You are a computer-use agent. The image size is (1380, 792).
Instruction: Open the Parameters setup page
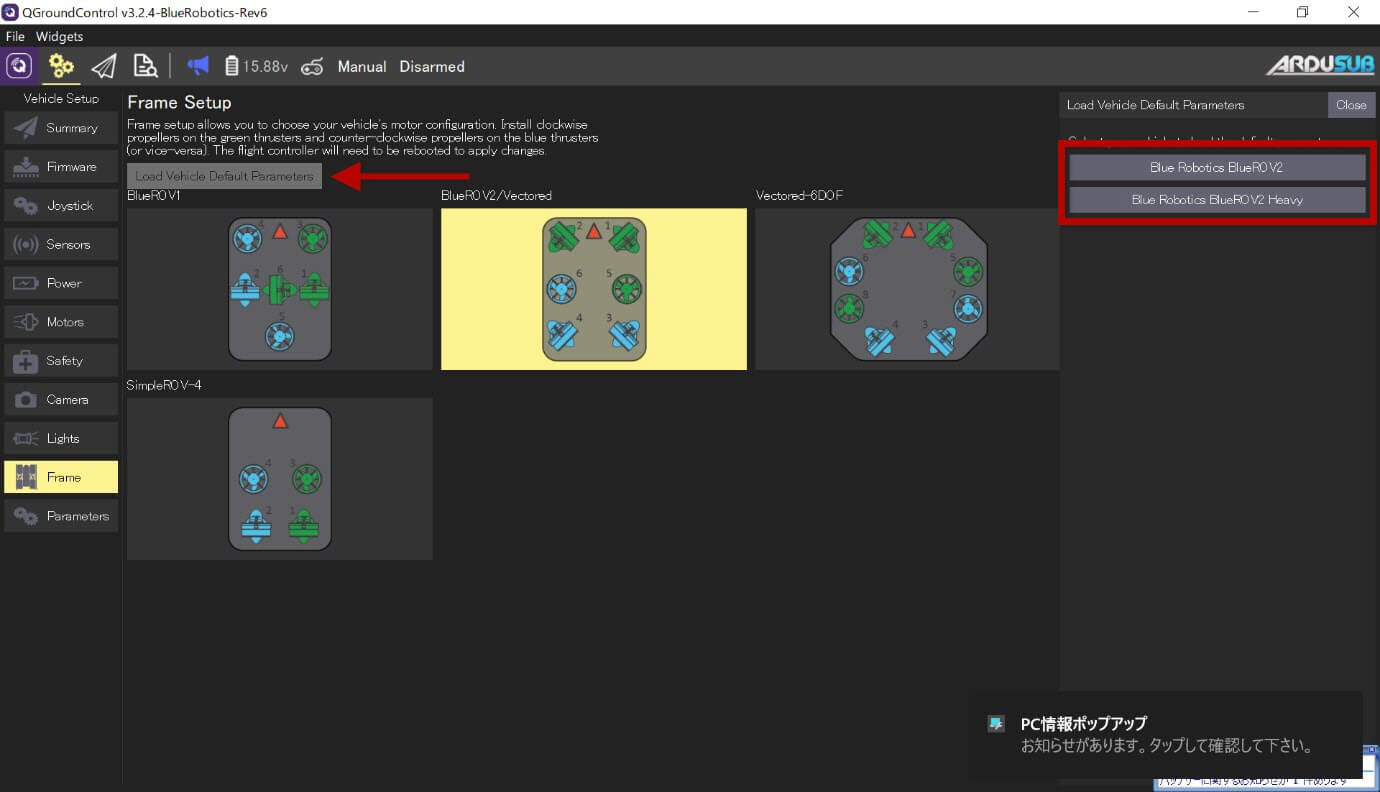(x=61, y=516)
